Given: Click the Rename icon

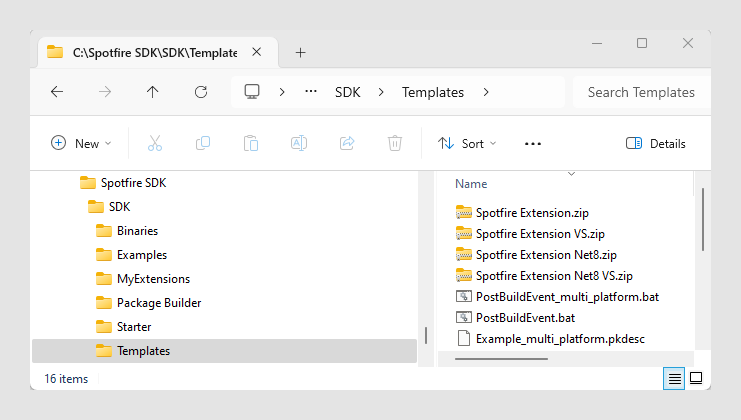Looking at the screenshot, I should tap(298, 143).
